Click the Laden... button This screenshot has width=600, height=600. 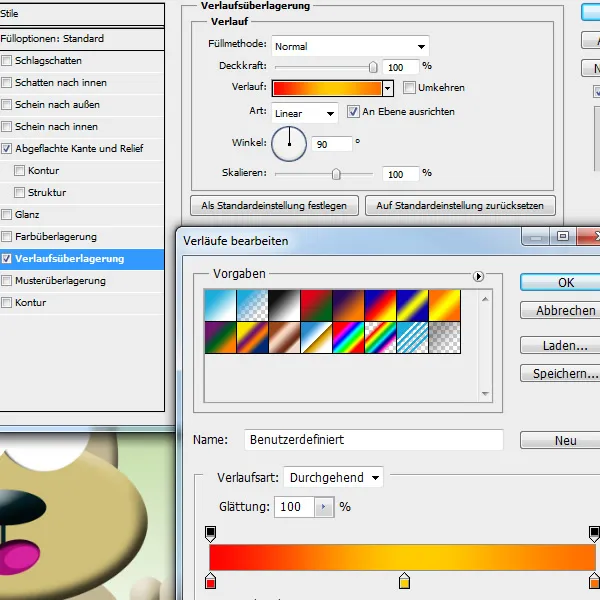click(560, 345)
